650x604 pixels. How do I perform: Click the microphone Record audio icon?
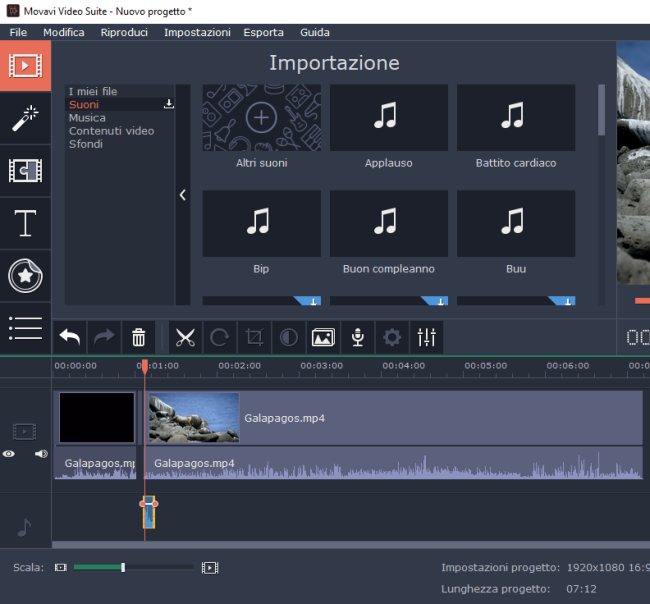coord(358,337)
